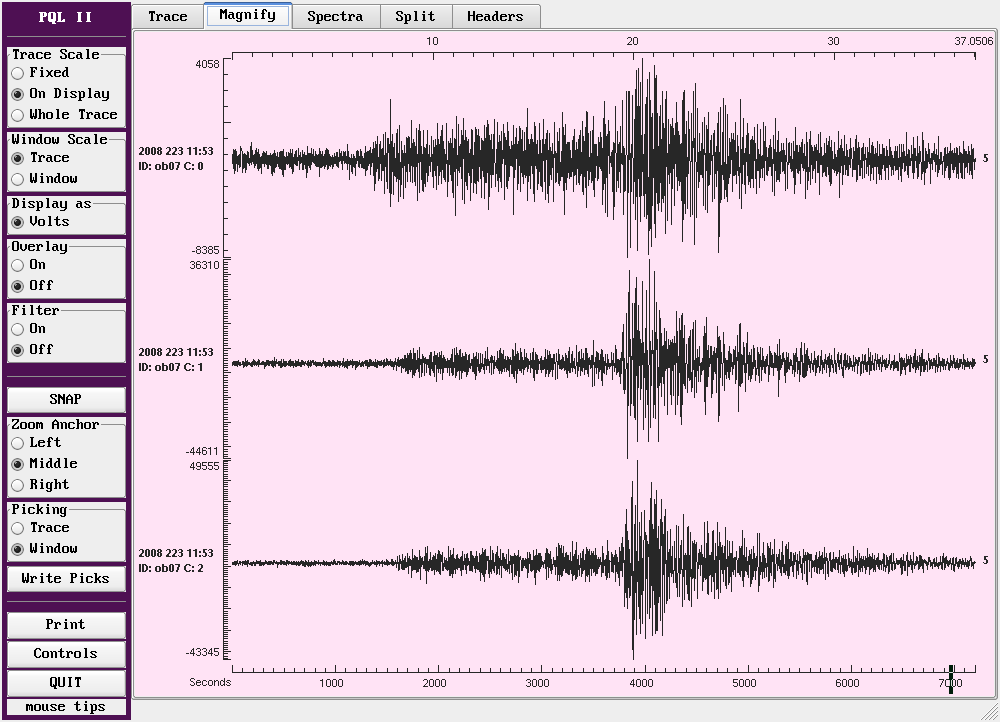Enable the Filter On option
Image resolution: width=1000 pixels, height=722 pixels.
pos(18,329)
